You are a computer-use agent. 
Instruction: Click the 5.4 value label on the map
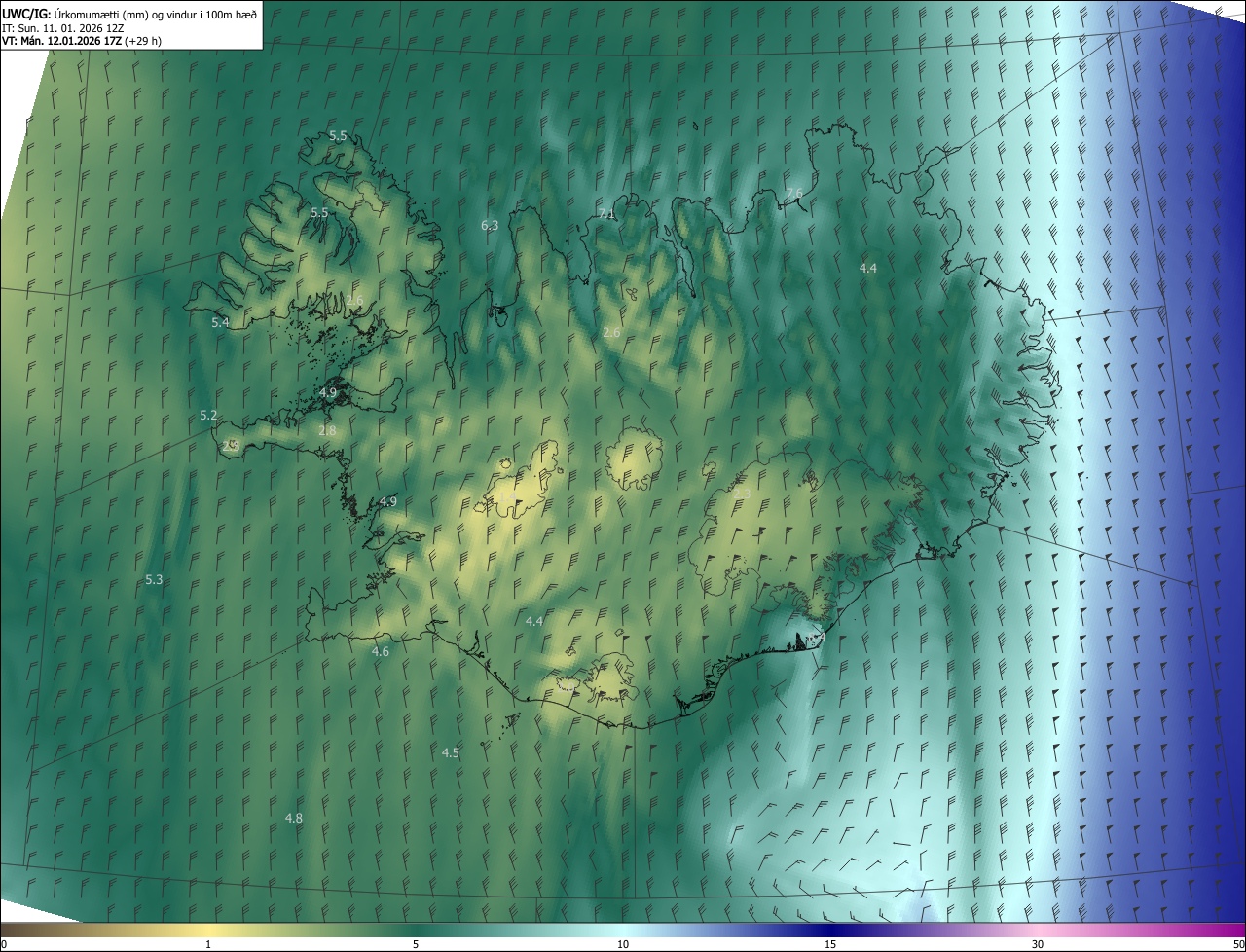coord(221,322)
